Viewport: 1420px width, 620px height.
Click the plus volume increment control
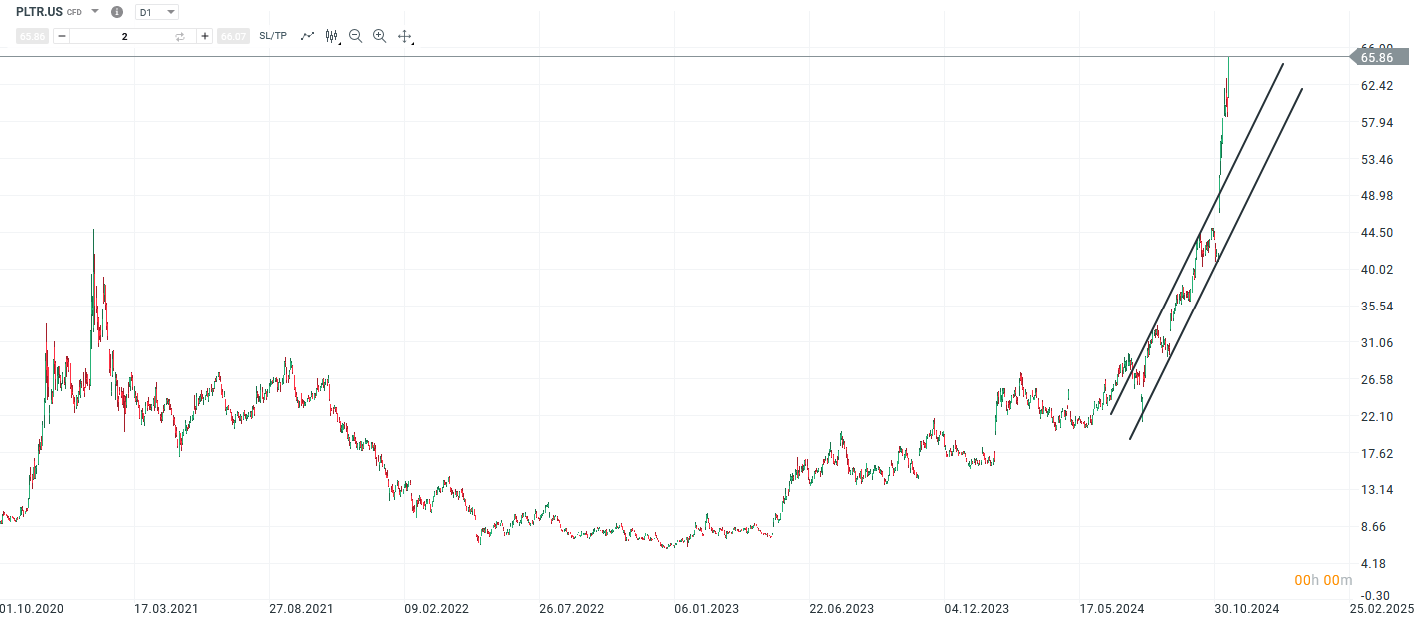[205, 35]
